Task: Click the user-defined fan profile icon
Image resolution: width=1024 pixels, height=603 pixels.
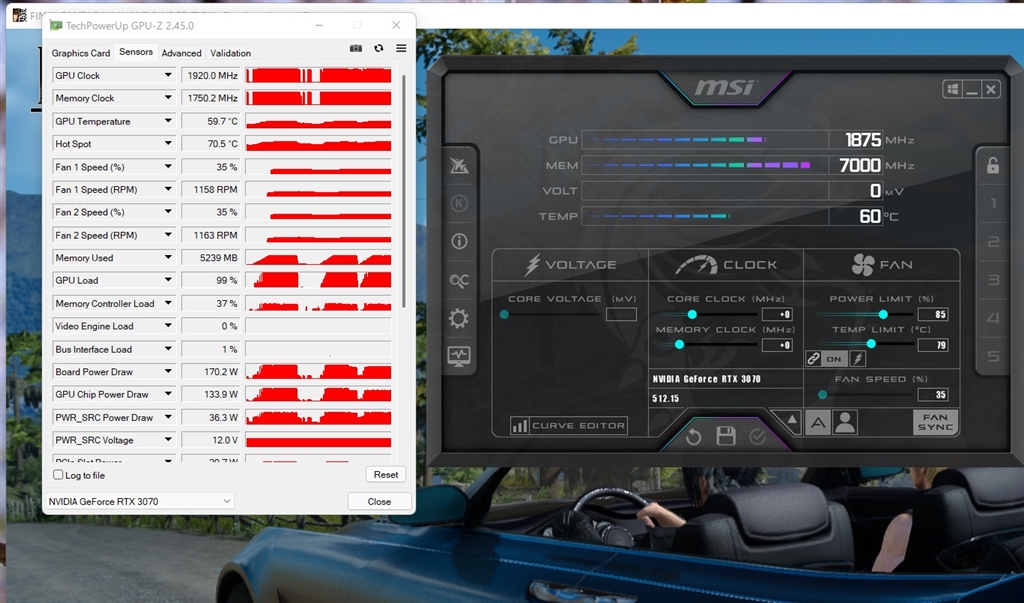Action: pyautogui.click(x=844, y=423)
